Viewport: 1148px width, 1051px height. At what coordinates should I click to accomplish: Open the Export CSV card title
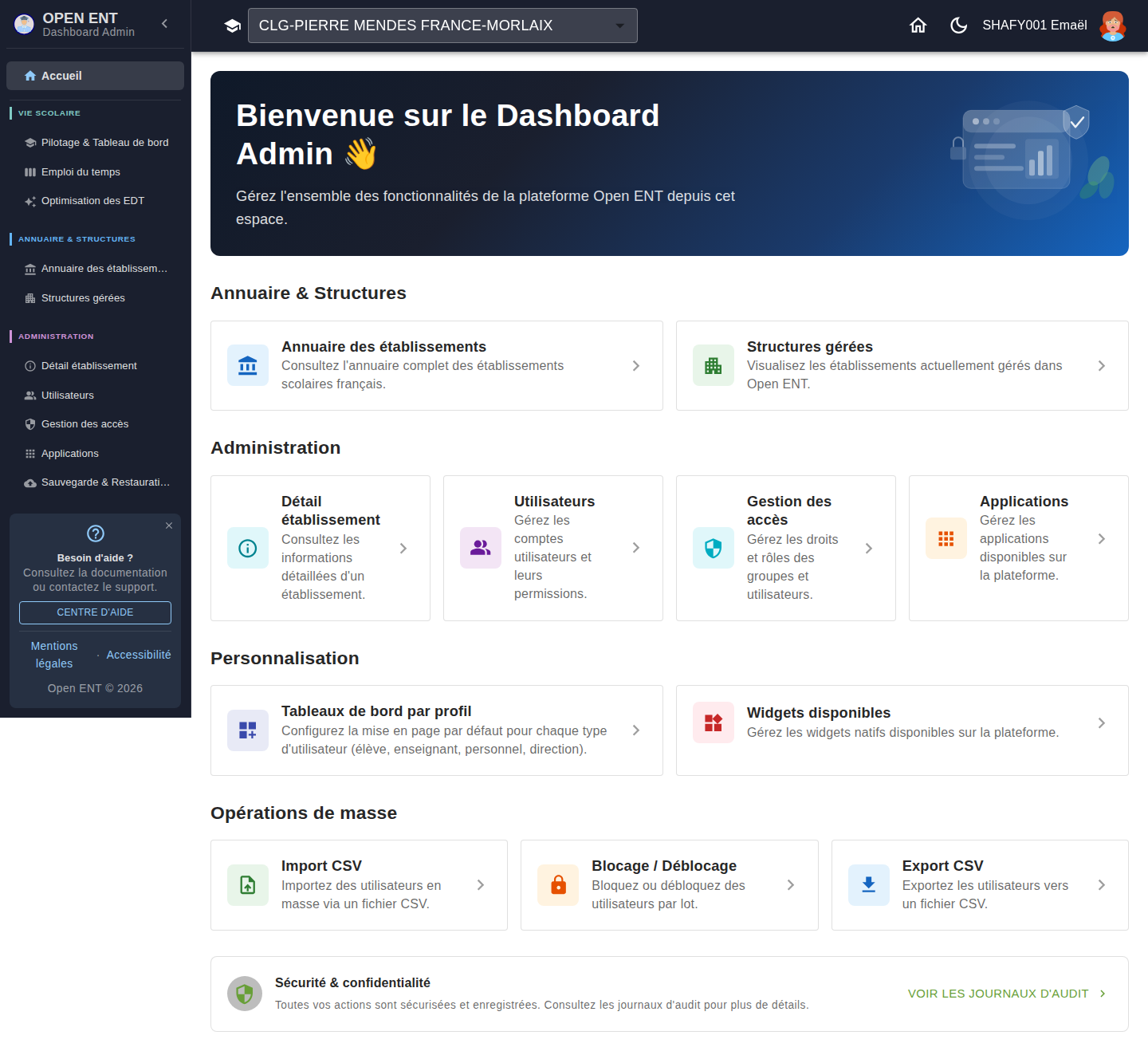[943, 866]
